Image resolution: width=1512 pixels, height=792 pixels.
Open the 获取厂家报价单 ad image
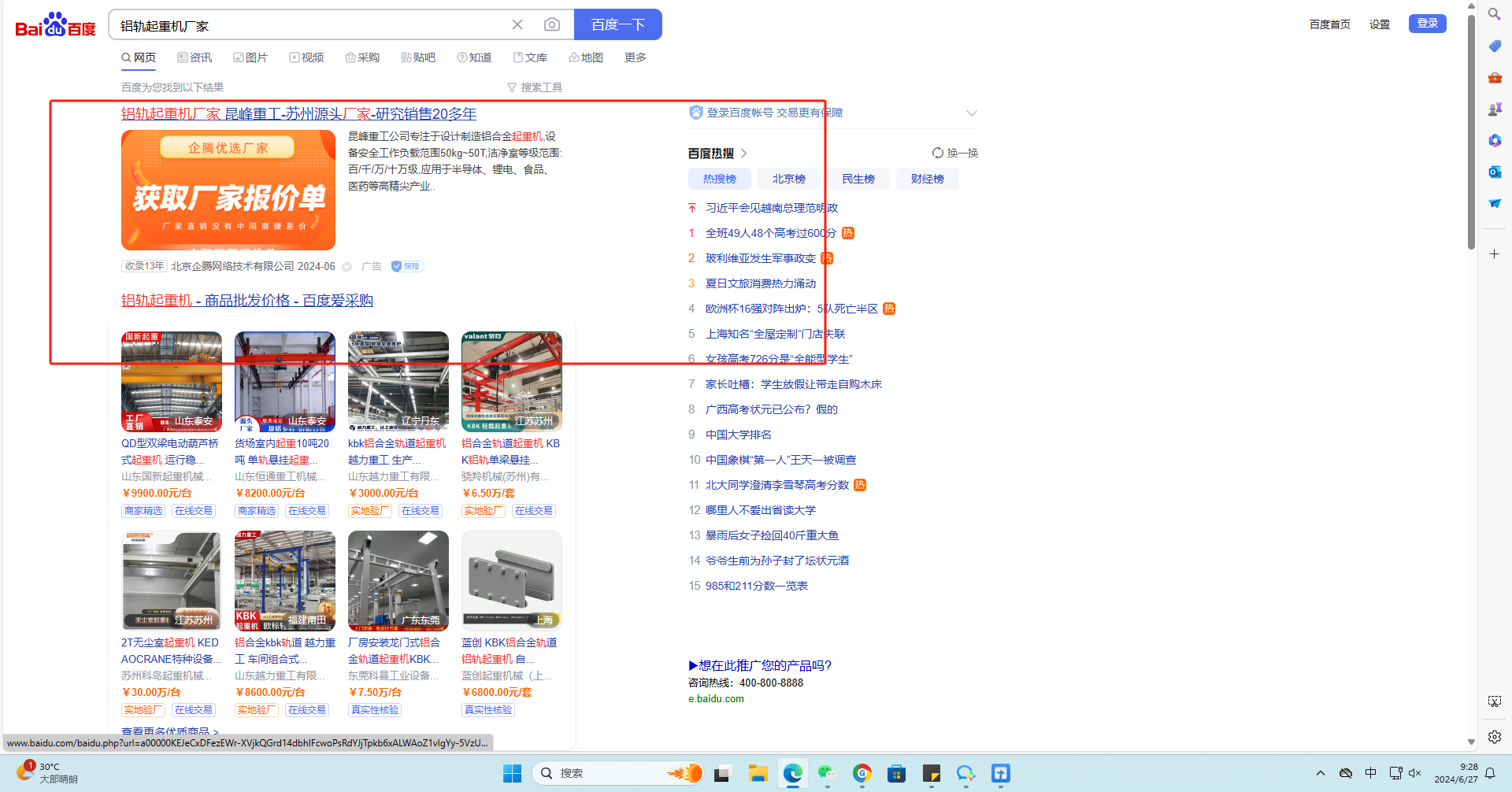click(228, 191)
